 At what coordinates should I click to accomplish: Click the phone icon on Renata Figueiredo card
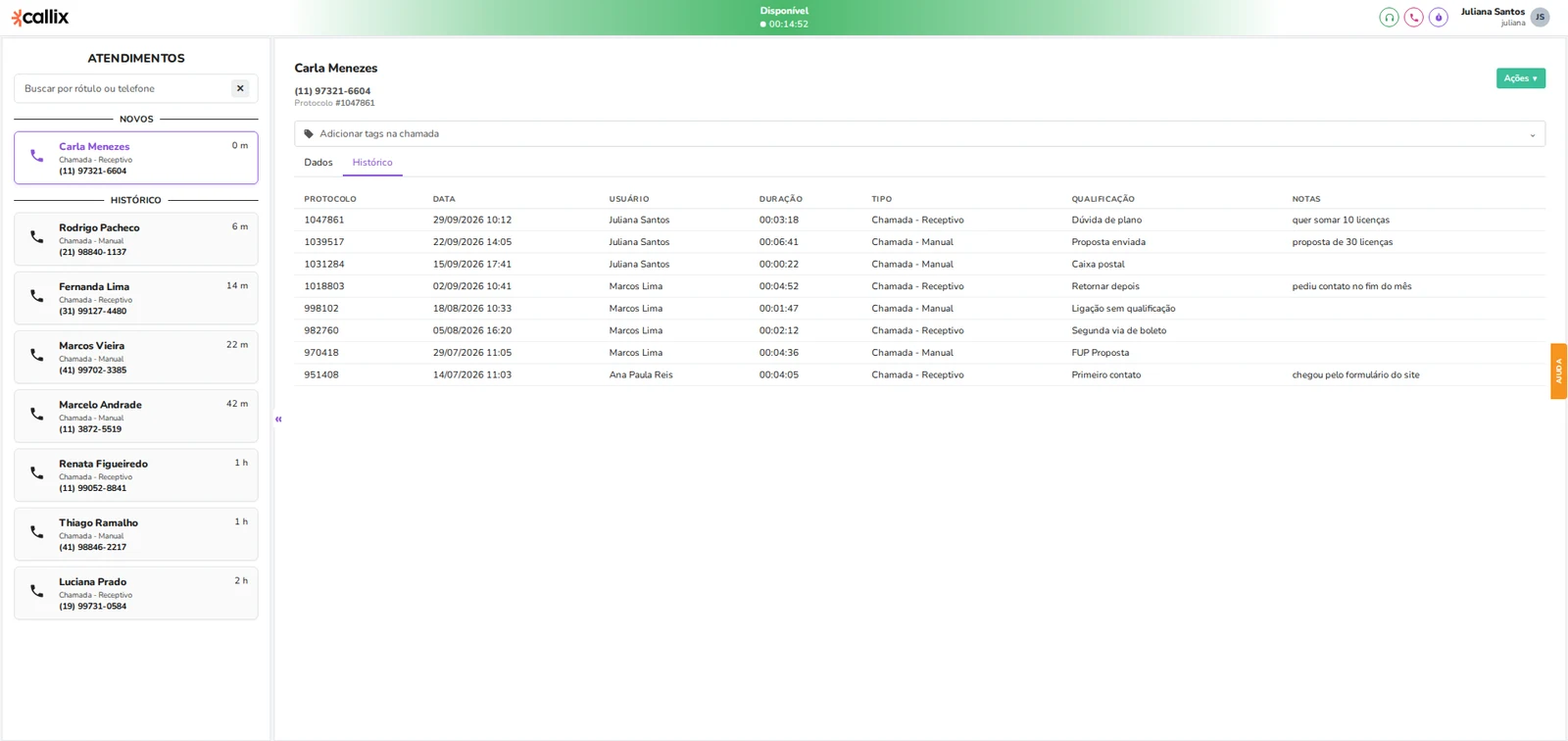tap(36, 472)
